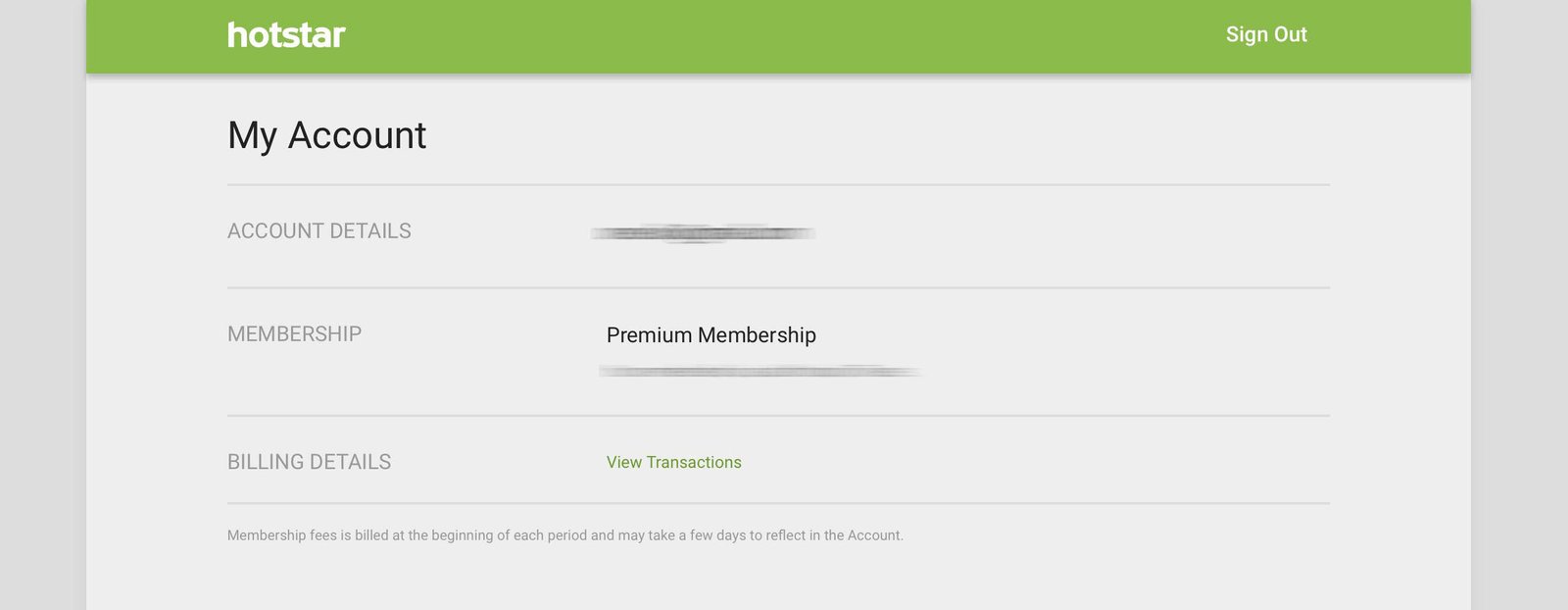Select the MEMBERSHIP section label
This screenshot has height=610, width=1568.
pyautogui.click(x=294, y=334)
